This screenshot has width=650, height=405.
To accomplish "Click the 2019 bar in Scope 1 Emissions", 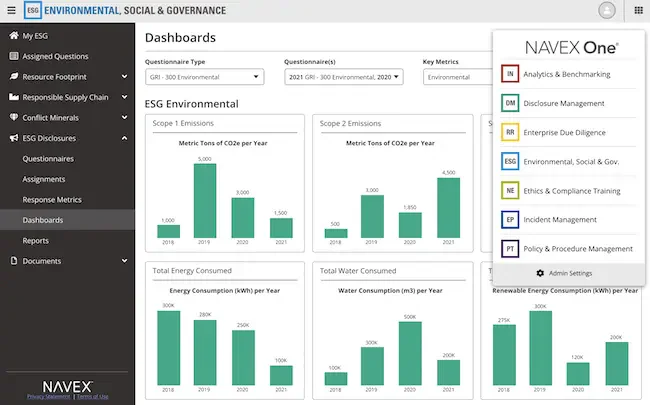I will click(x=205, y=201).
